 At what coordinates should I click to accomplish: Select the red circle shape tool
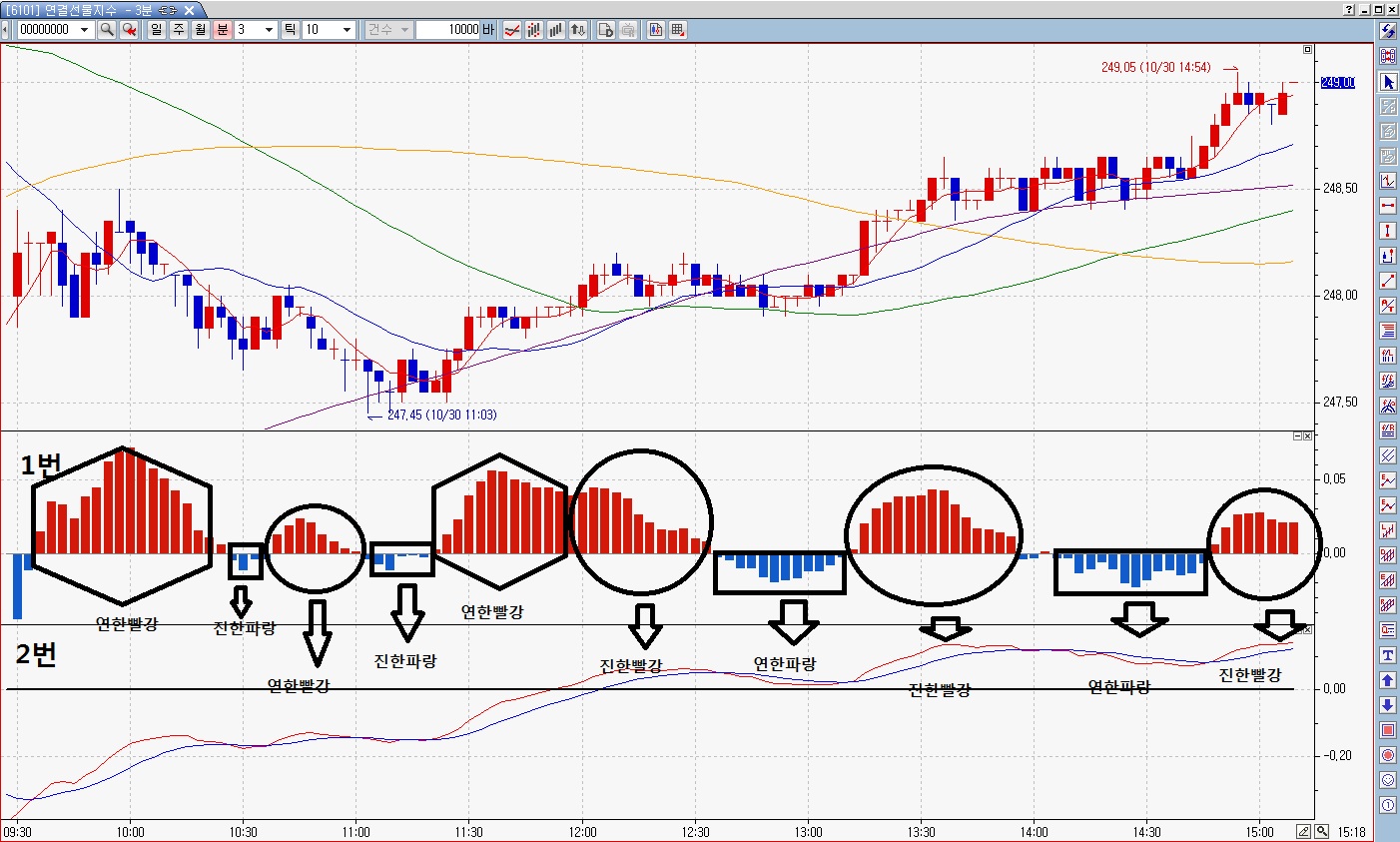coord(1388,755)
